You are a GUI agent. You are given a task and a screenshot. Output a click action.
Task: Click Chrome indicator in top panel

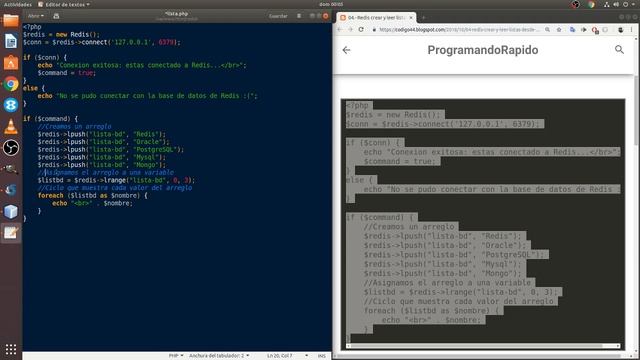591,4
